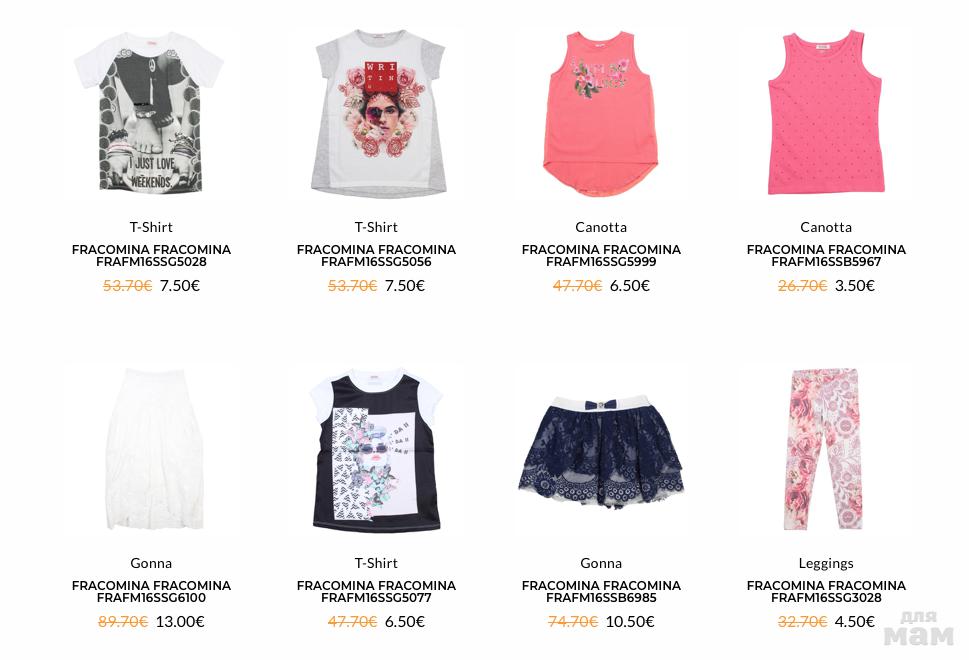Open product link FRAFM16SSG3028
Screen dimensions: 969x660
click(826, 591)
